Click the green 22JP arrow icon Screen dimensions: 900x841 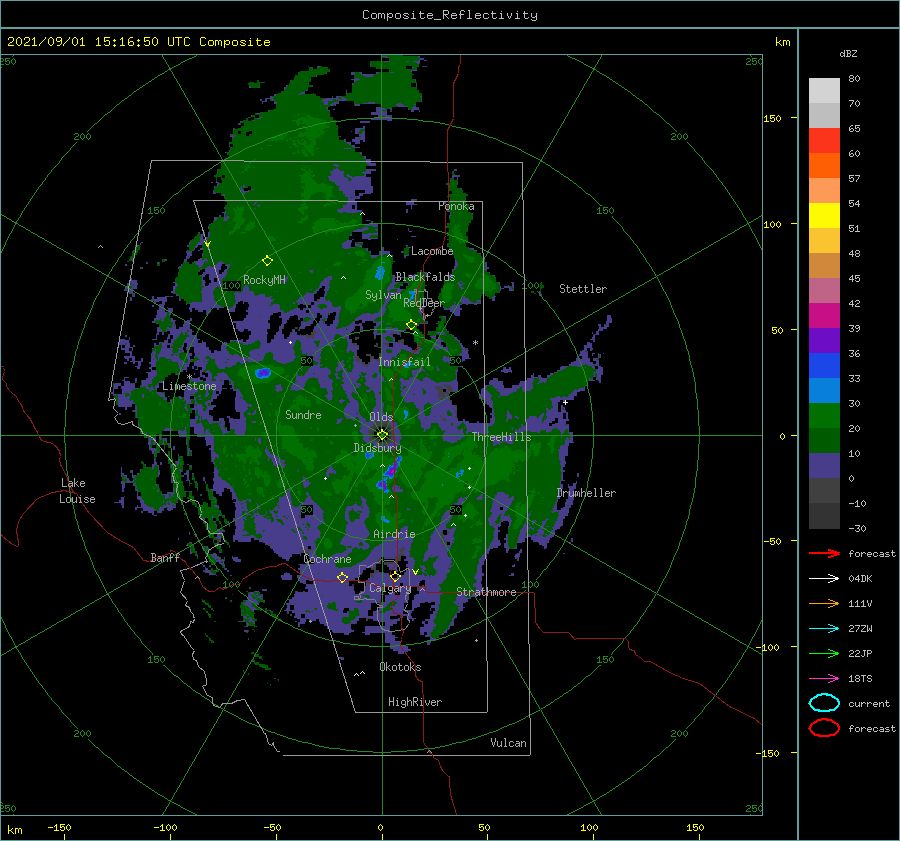tap(824, 653)
